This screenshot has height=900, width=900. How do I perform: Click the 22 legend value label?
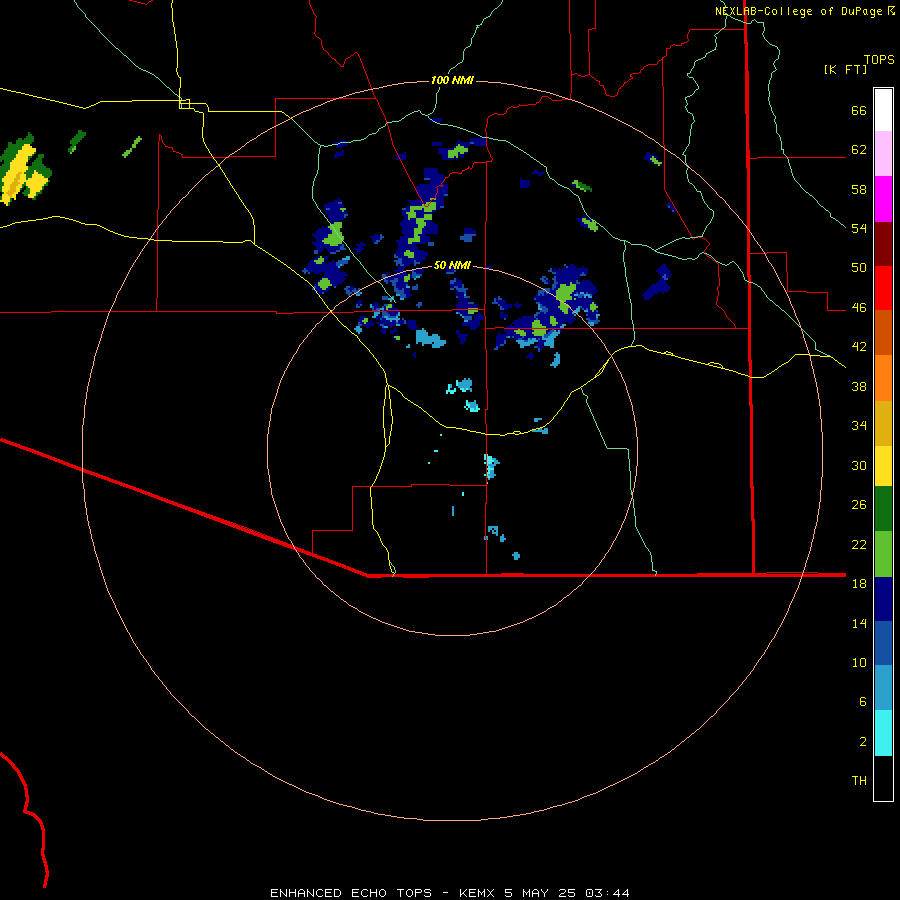click(859, 544)
